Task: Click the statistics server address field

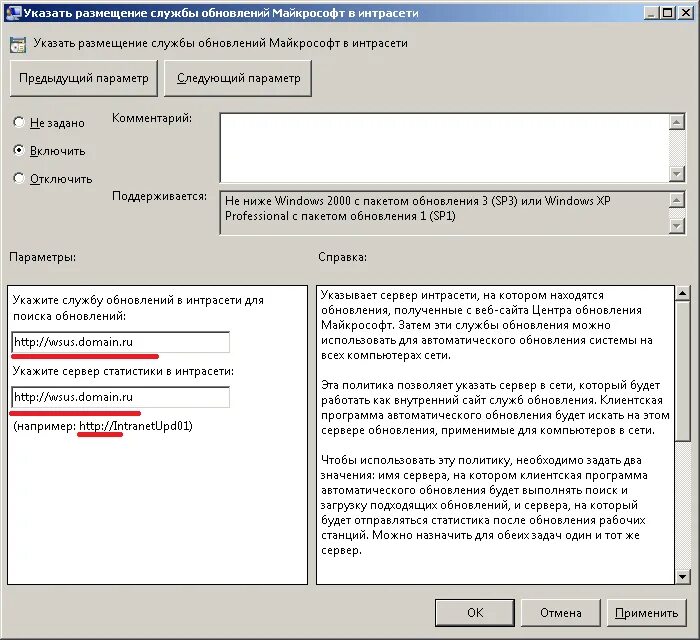Action: [121, 397]
